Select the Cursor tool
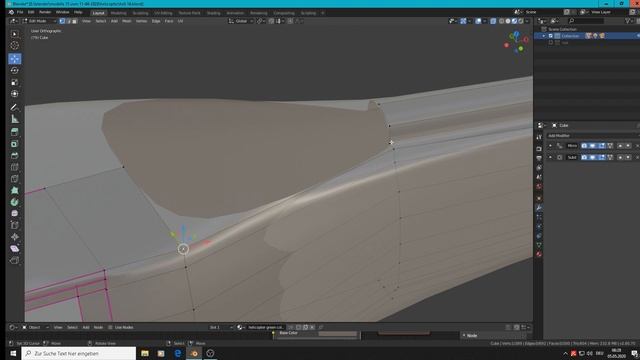 (x=15, y=46)
